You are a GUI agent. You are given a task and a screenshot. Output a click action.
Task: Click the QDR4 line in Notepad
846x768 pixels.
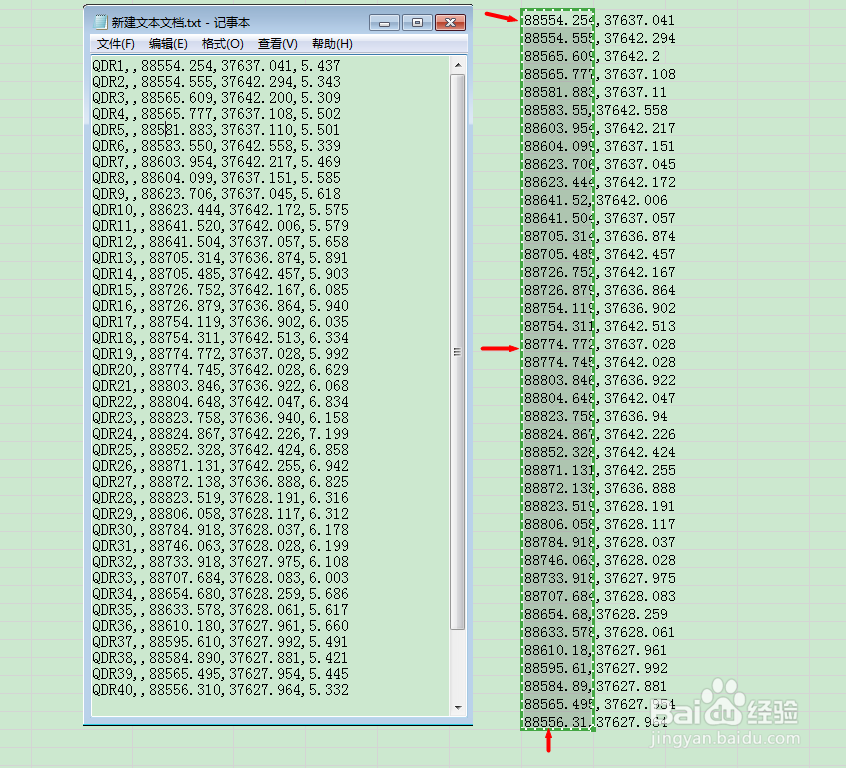[216, 114]
